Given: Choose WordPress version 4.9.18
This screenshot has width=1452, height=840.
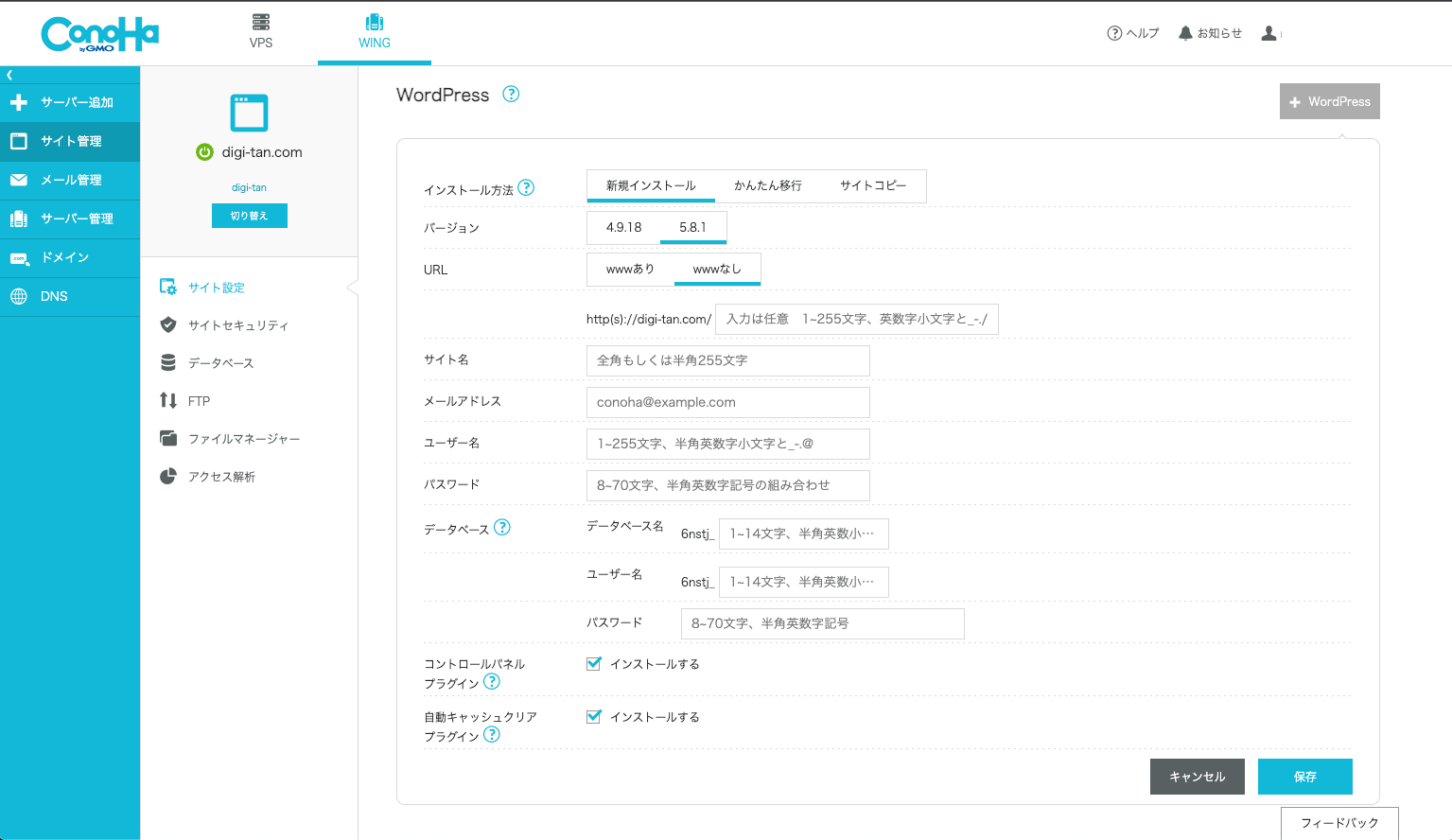Looking at the screenshot, I should coord(623,228).
